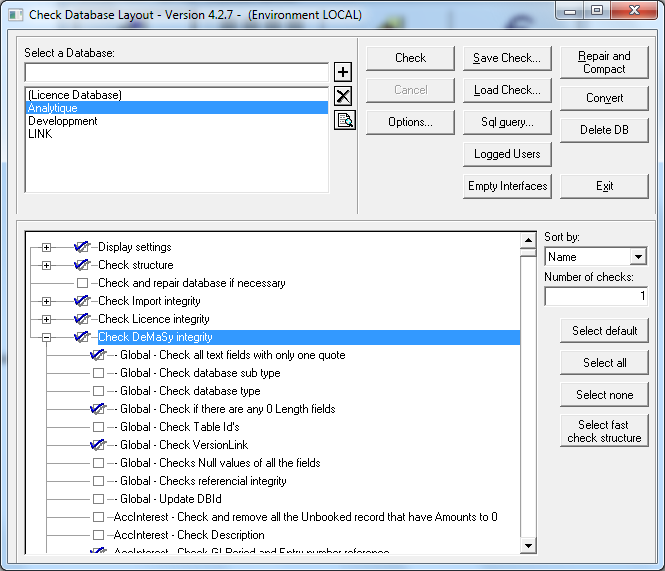Collapse the Check DeMaSy integrity node
Image resolution: width=665 pixels, height=571 pixels.
(x=47, y=338)
